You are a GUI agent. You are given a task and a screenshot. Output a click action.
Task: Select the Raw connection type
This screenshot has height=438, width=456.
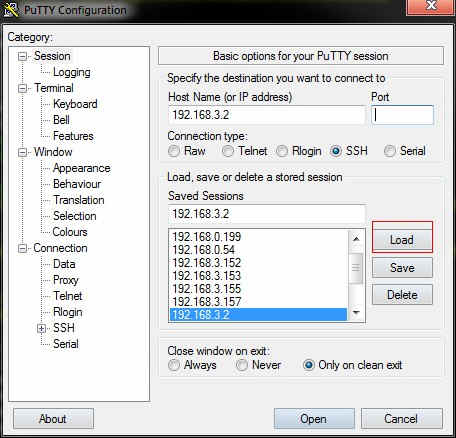[174, 151]
